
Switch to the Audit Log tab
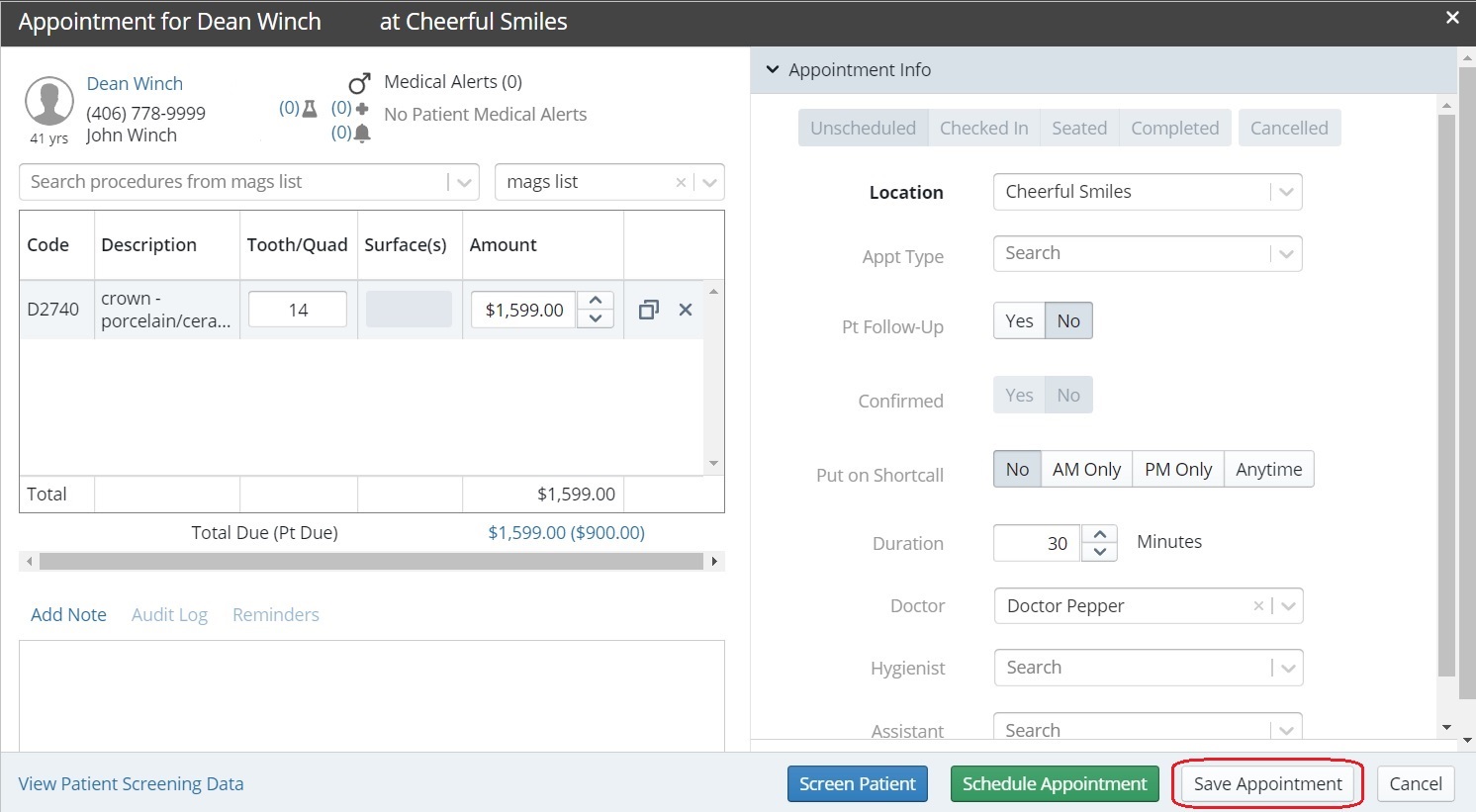(169, 614)
